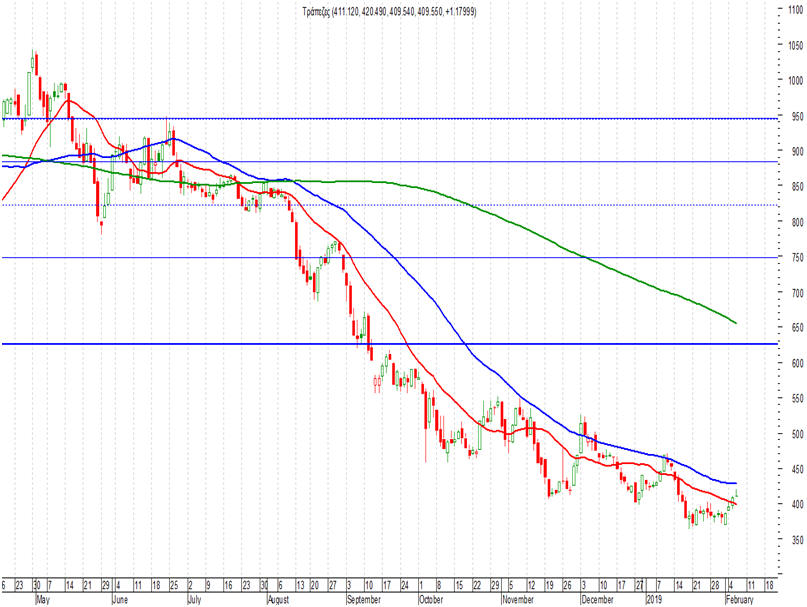The image size is (807, 607).
Task: Click date tick 5 on time axis
Action: 511,585
